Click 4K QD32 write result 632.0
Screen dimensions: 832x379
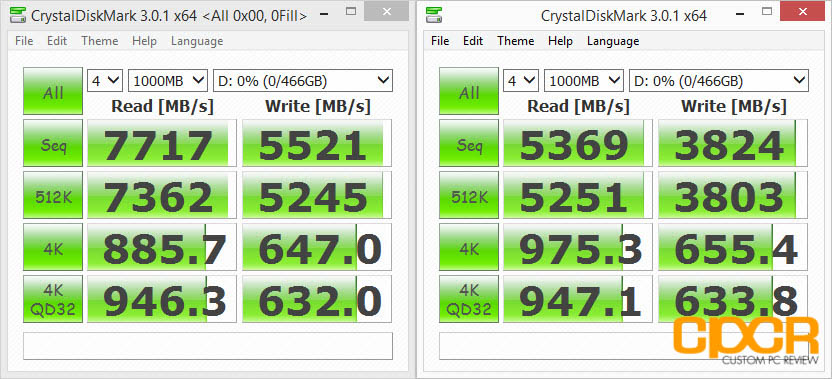[x=317, y=299]
